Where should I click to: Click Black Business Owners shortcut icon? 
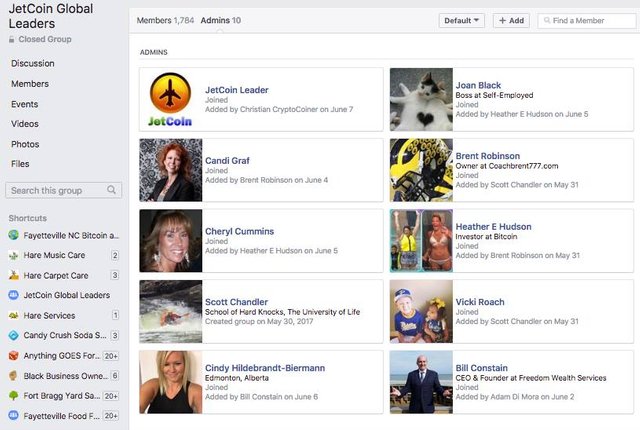13,376
